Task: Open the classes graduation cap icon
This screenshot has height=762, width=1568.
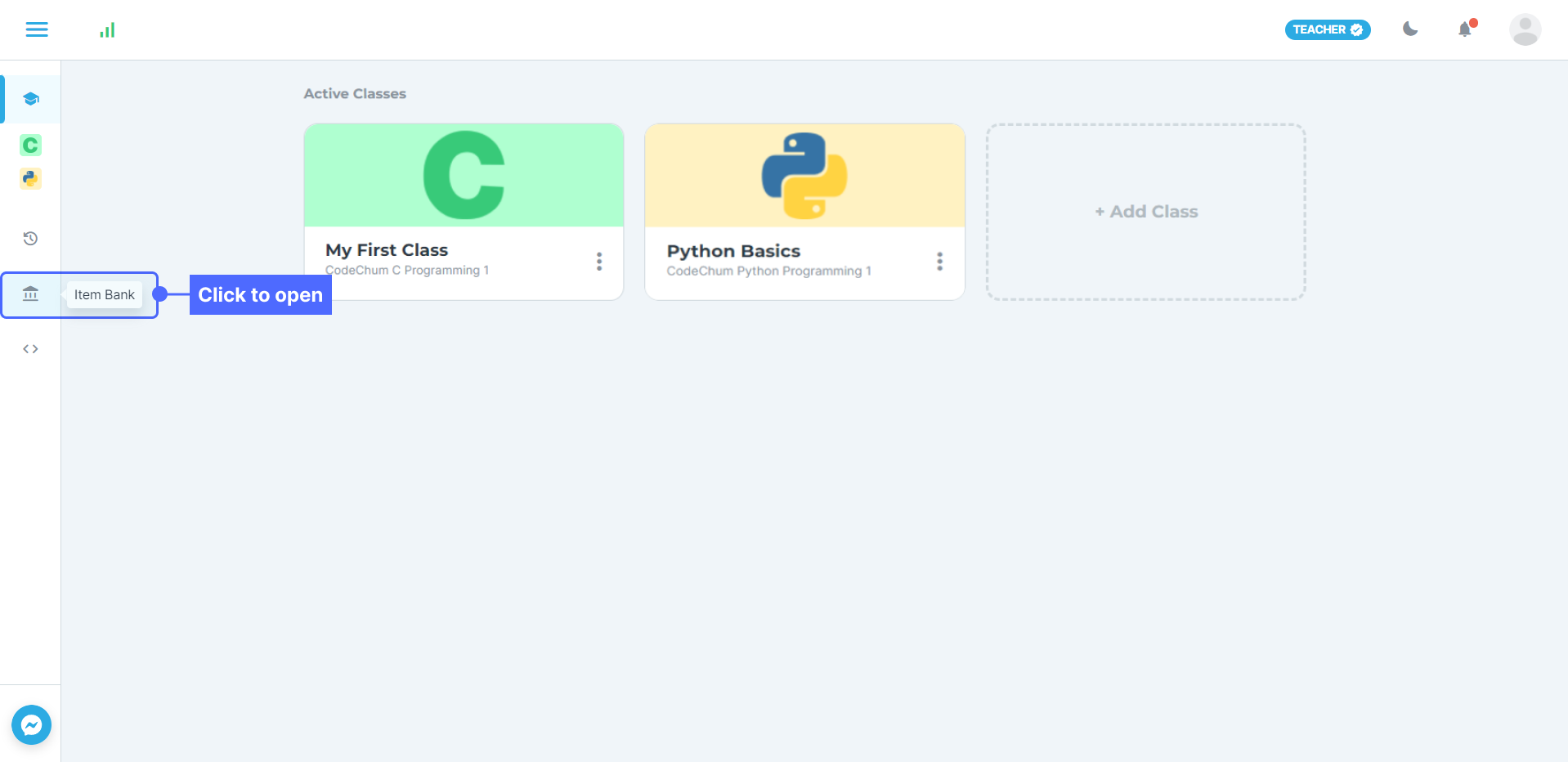Action: [31, 99]
